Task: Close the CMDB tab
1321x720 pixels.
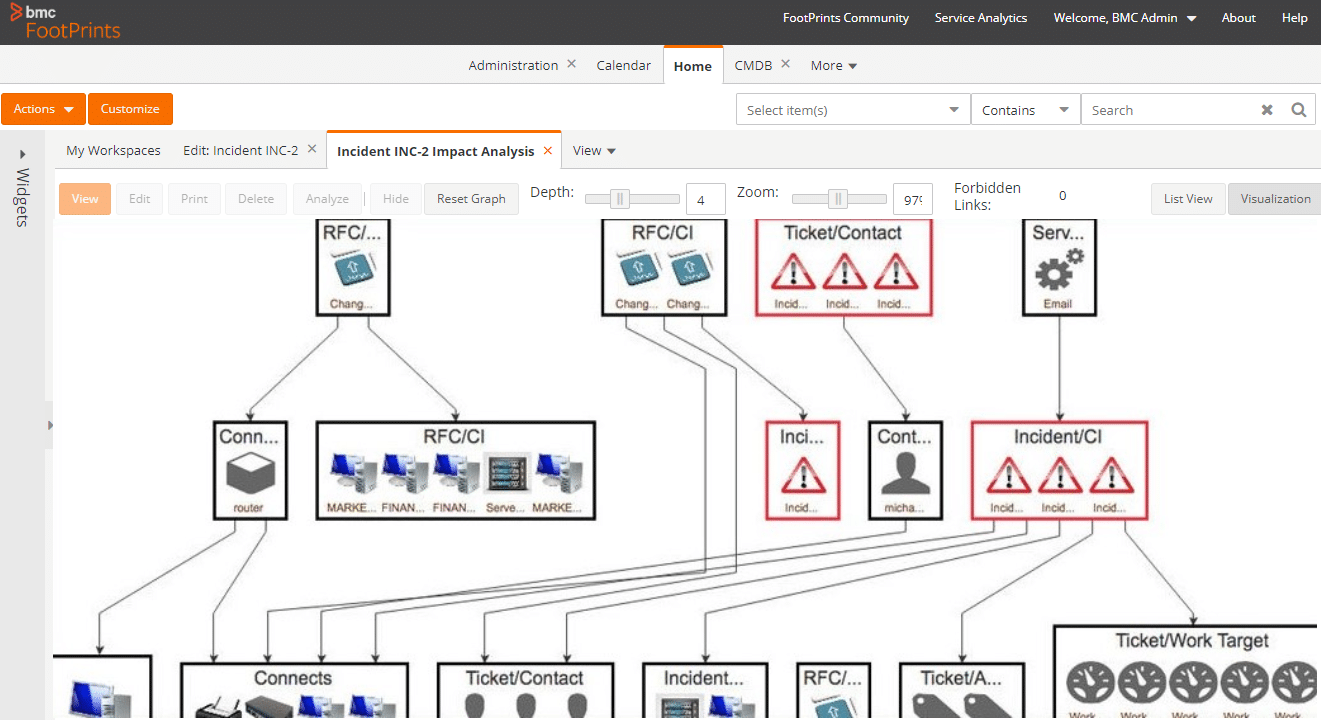Action: [x=786, y=64]
